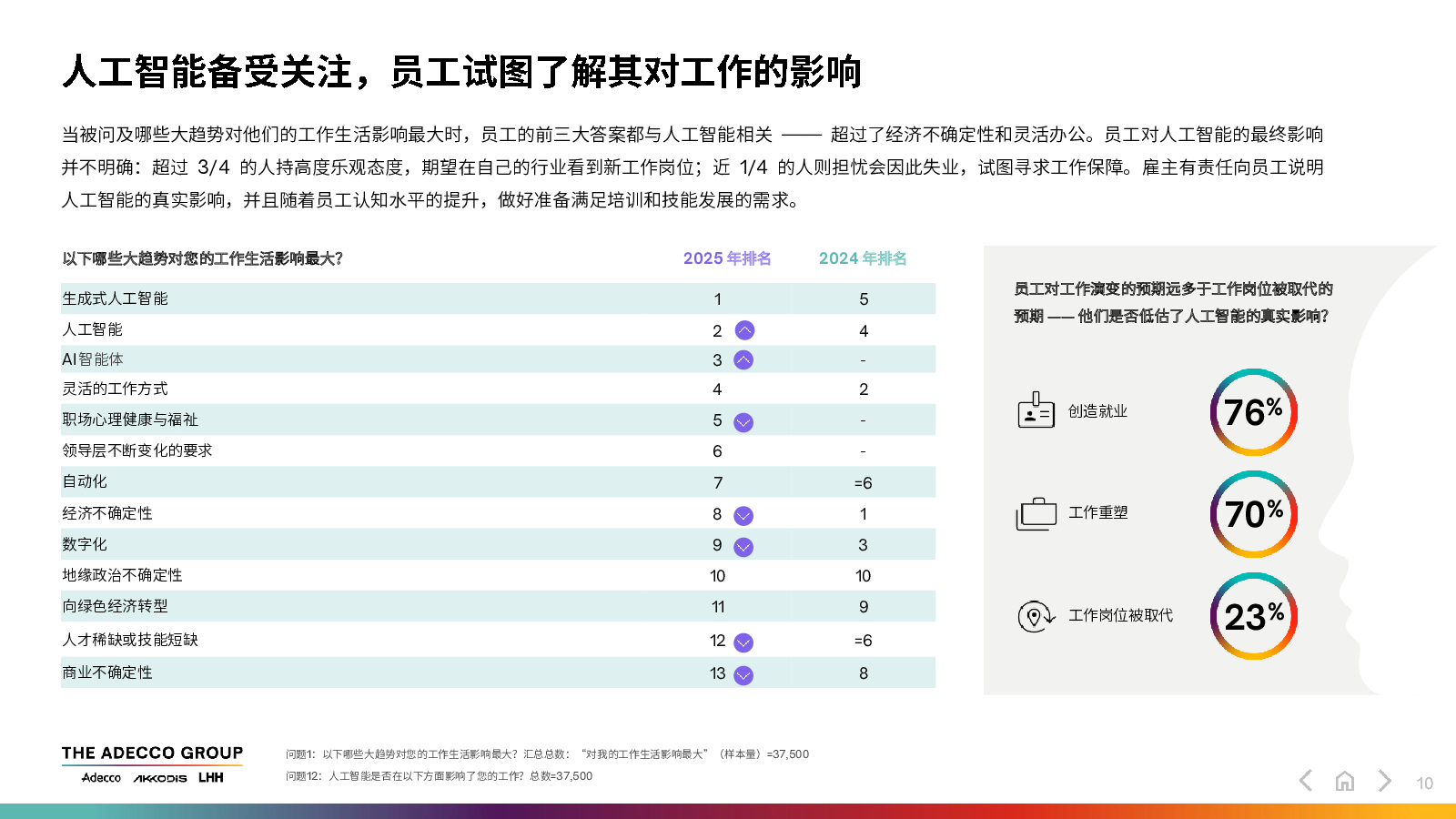Click the ID badge icon beside 创造就业
Image resolution: width=1456 pixels, height=819 pixels.
point(1036,411)
